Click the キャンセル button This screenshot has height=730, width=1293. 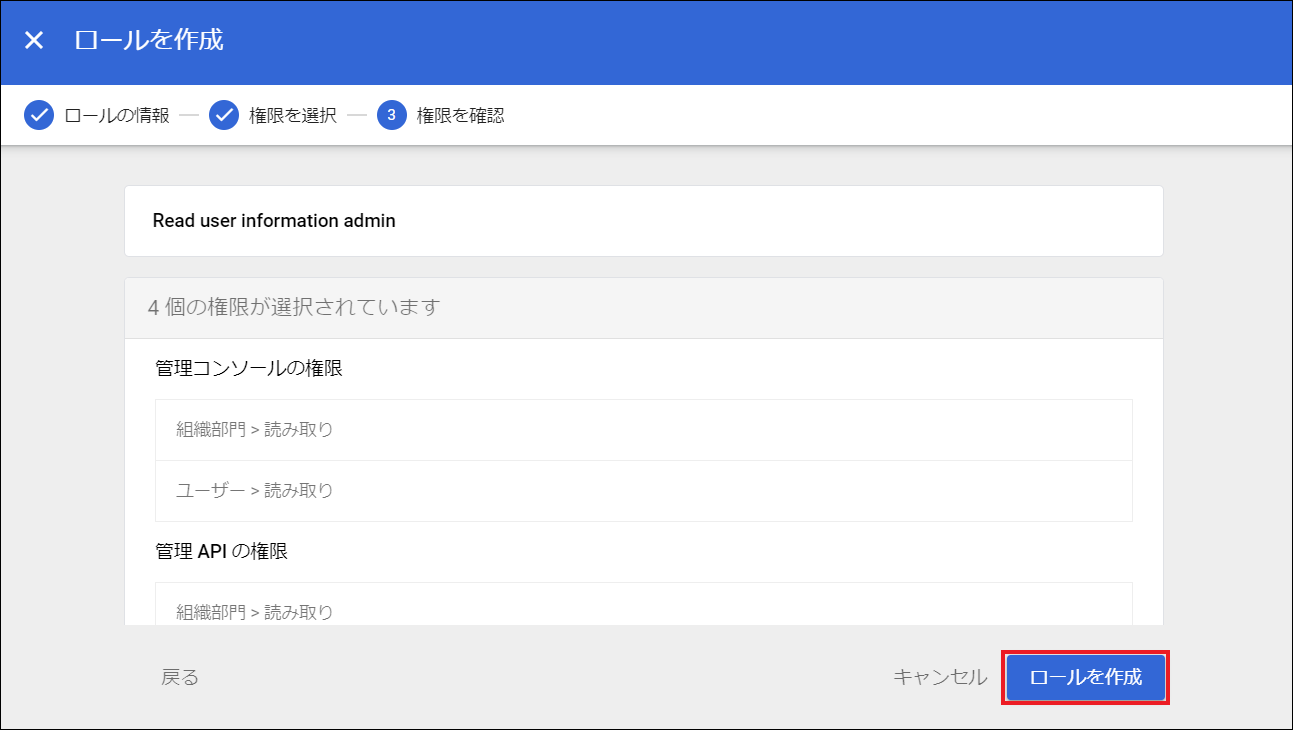tap(939, 677)
